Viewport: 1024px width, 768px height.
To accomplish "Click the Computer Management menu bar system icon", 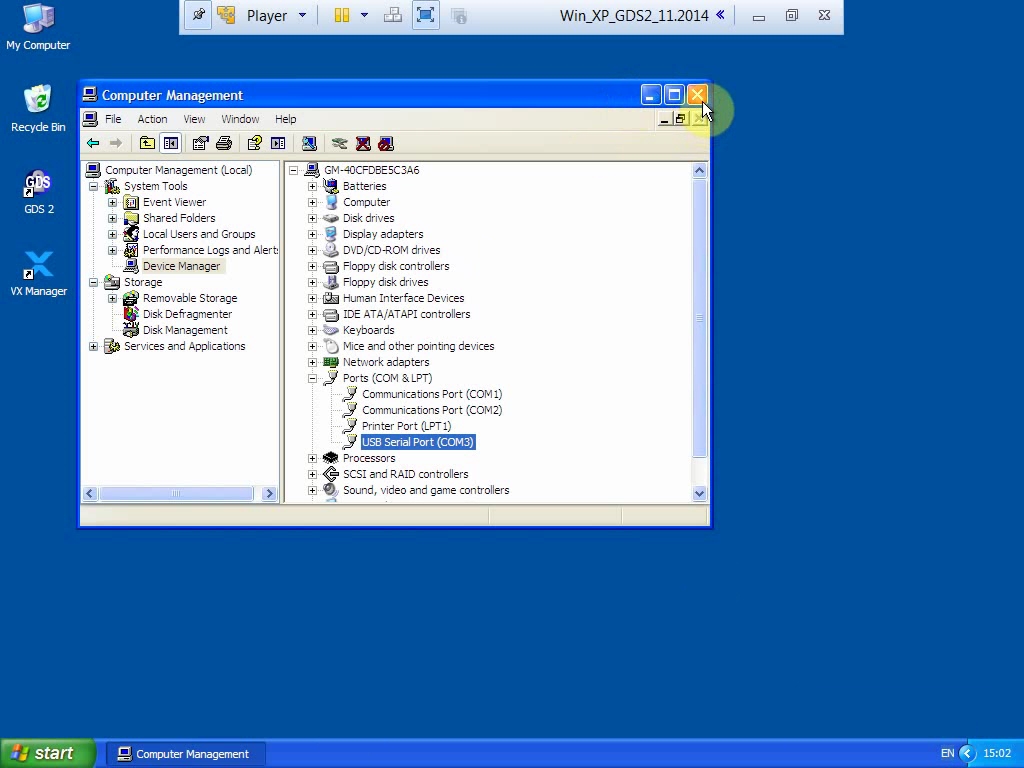I will [91, 119].
